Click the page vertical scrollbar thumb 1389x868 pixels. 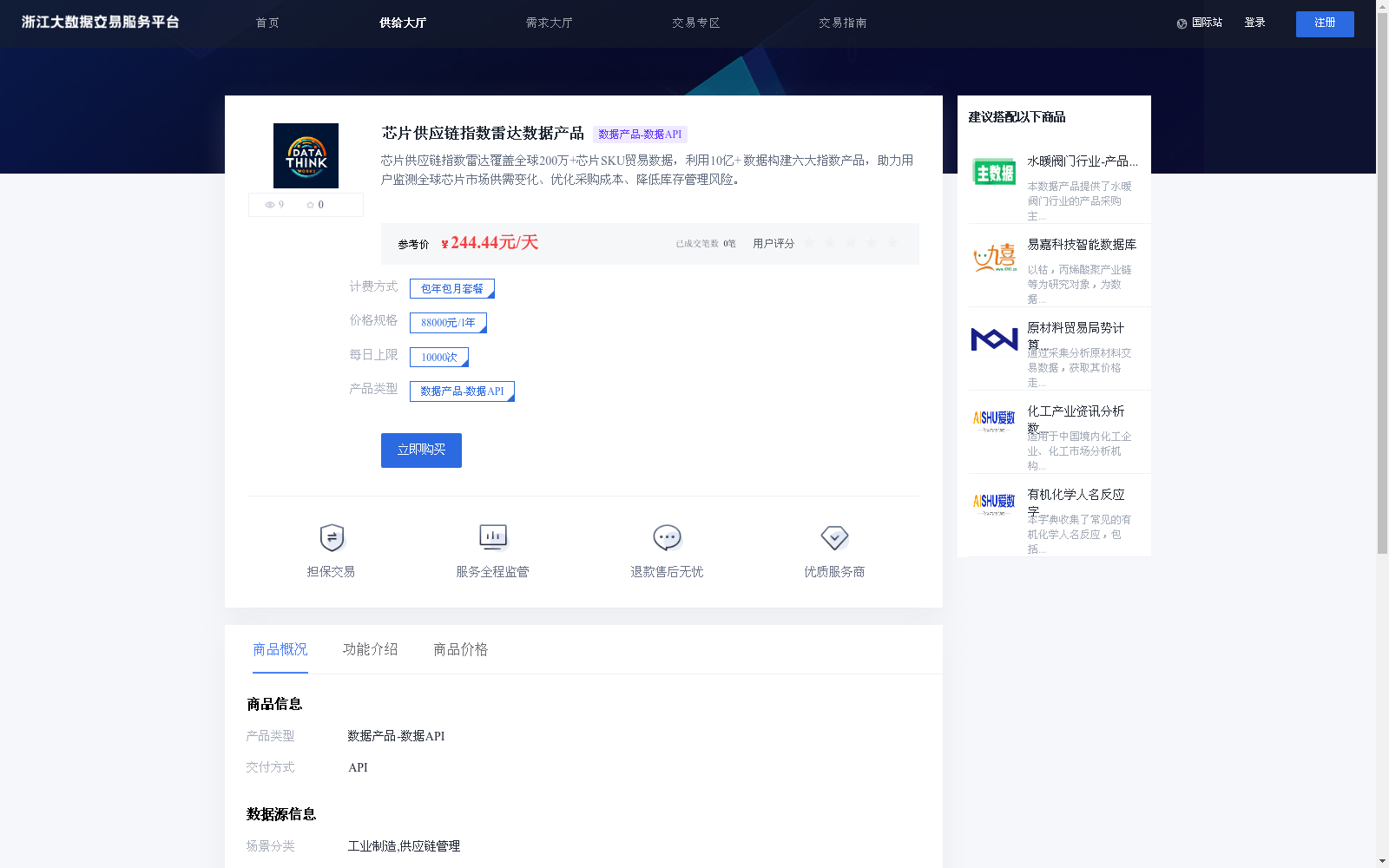1382,283
